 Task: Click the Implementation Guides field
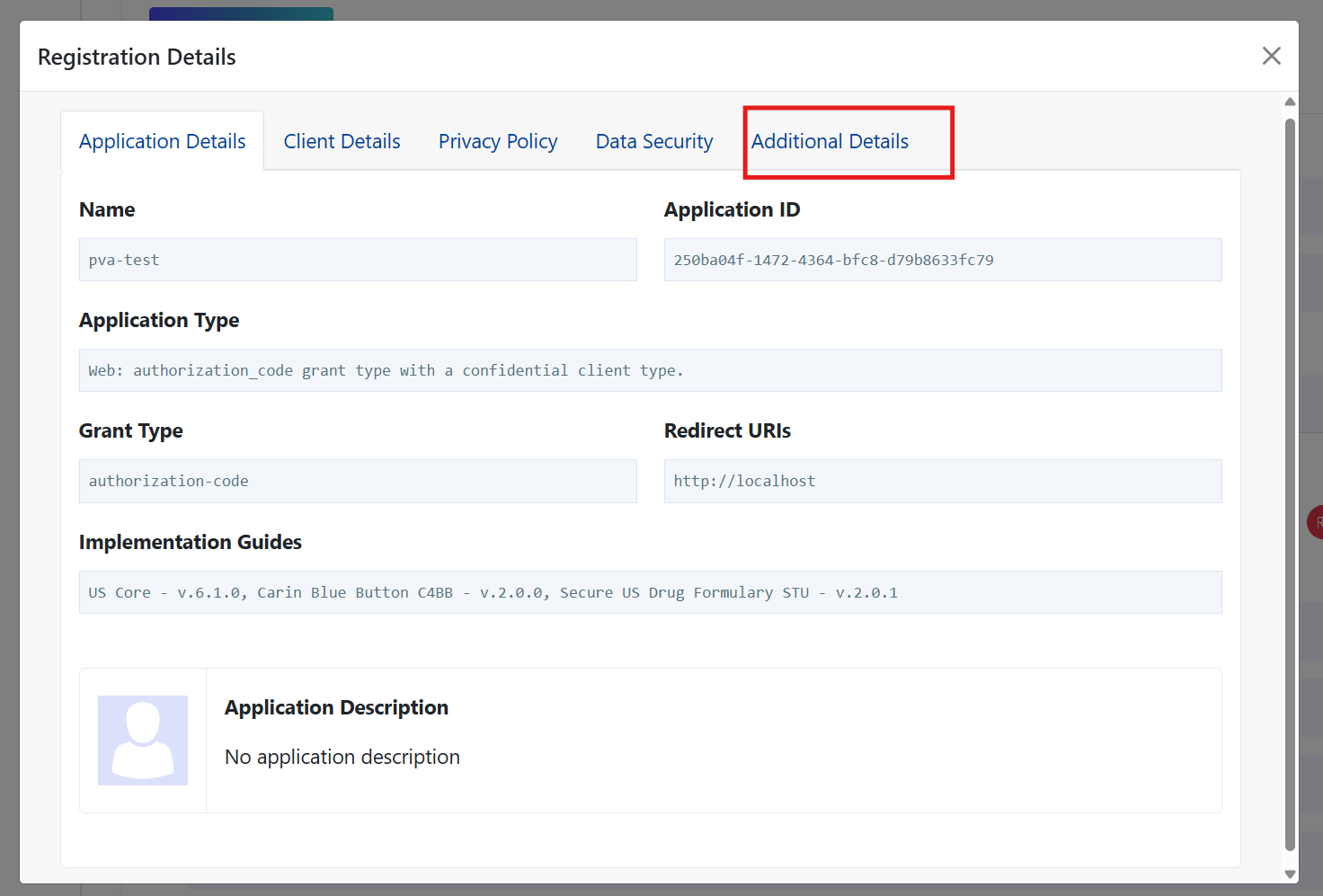click(651, 592)
